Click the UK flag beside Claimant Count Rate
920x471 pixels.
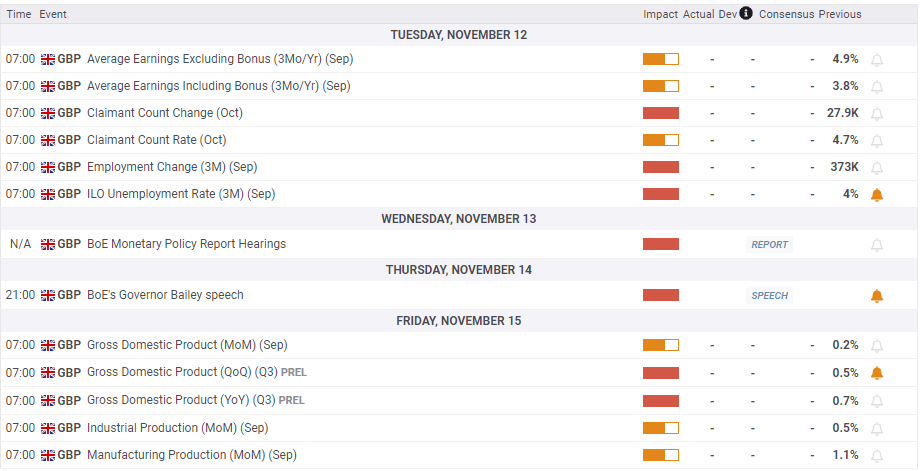click(x=48, y=140)
